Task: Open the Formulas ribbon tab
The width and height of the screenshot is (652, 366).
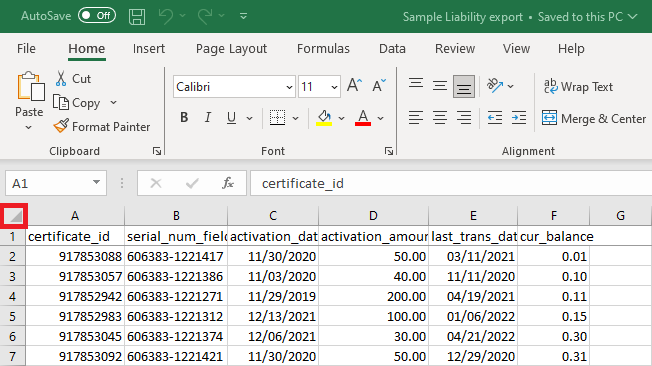Action: 323,49
